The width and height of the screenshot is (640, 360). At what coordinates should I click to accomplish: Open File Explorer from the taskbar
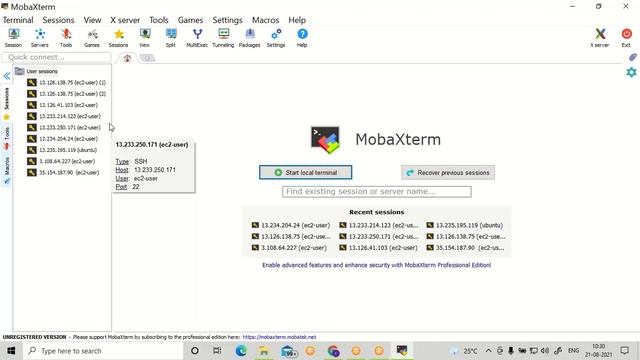coord(264,351)
